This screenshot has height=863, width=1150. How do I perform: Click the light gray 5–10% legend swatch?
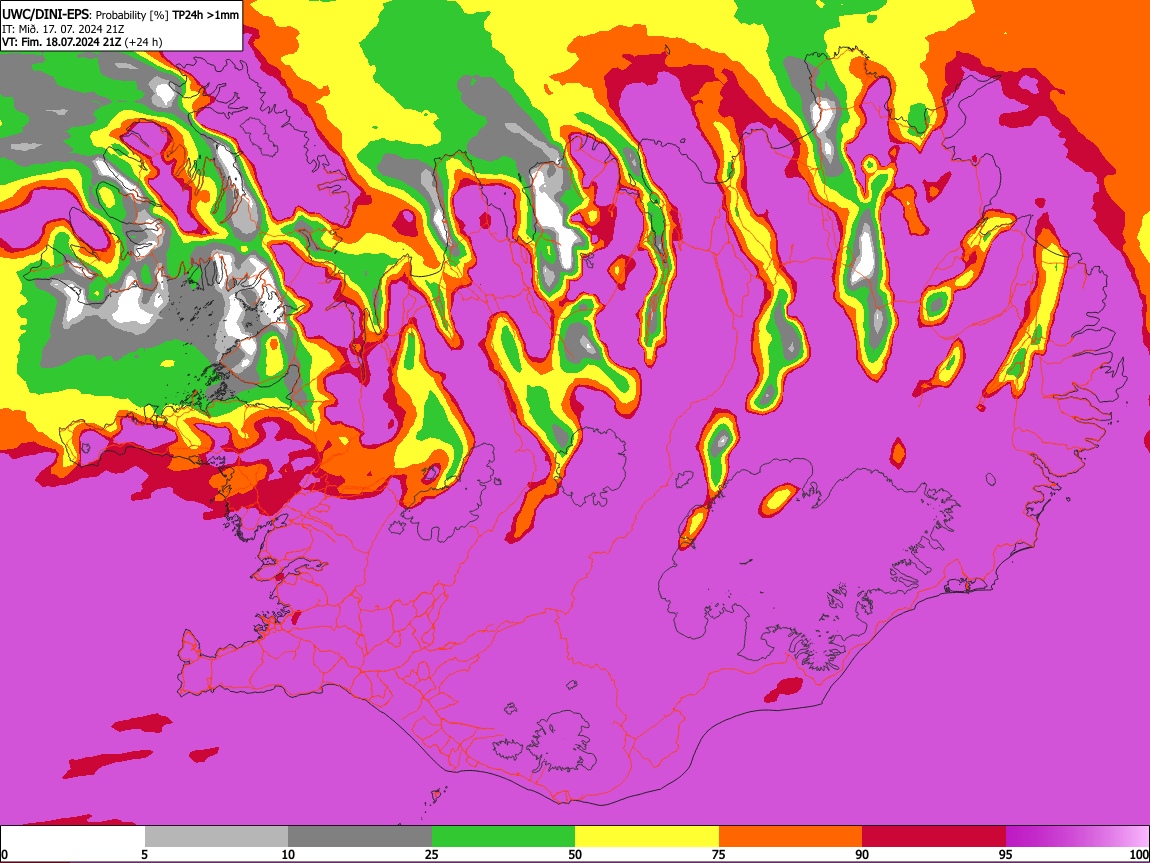point(216,836)
